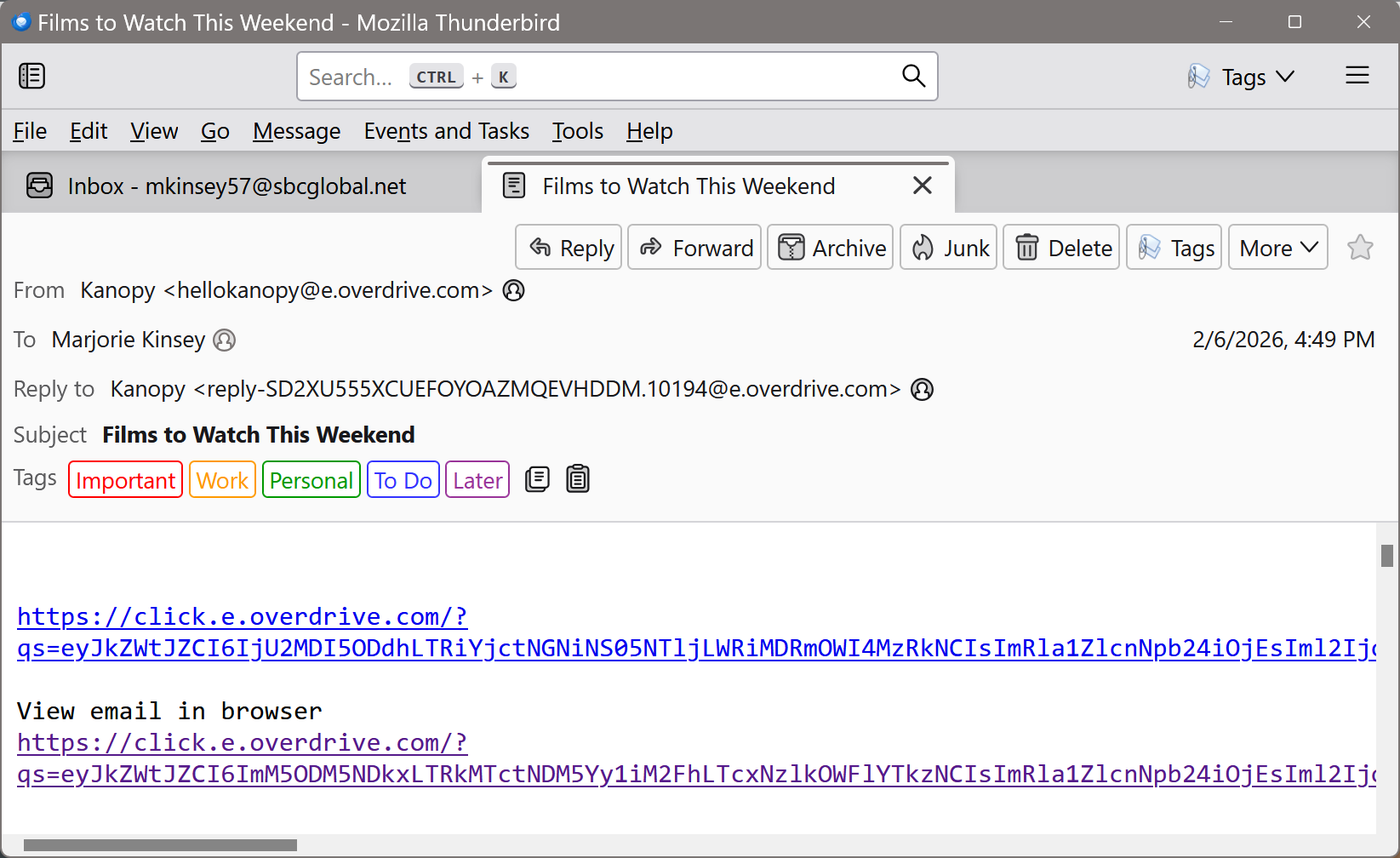Screen dimensions: 1400x858
Task: Open contact icon next to Kanopy sender
Action: click(x=514, y=291)
